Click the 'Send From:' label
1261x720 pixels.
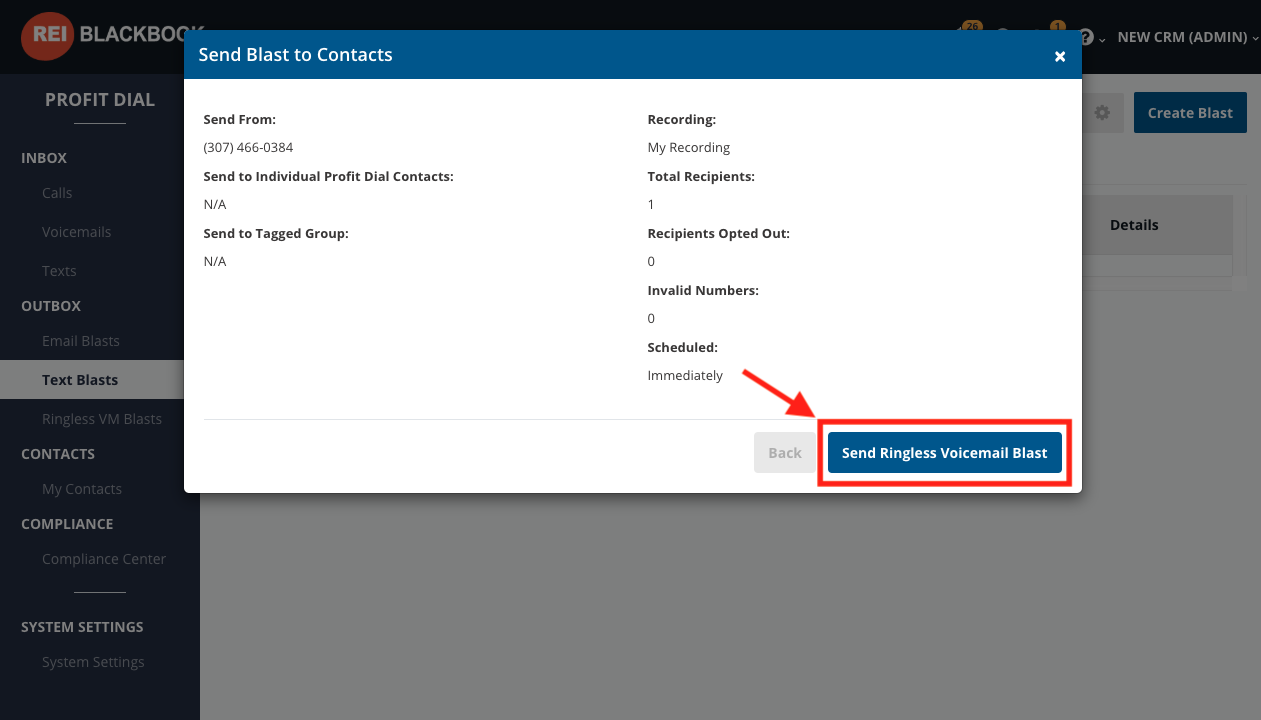(239, 119)
